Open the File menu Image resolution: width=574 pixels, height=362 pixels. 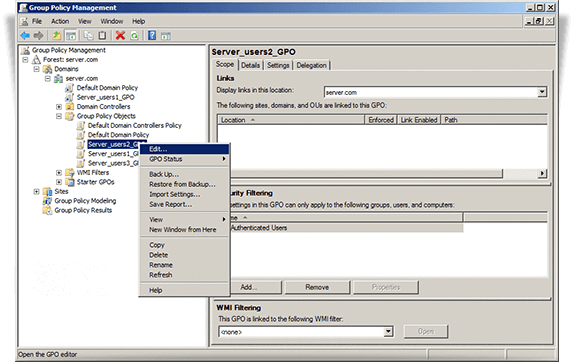point(37,21)
